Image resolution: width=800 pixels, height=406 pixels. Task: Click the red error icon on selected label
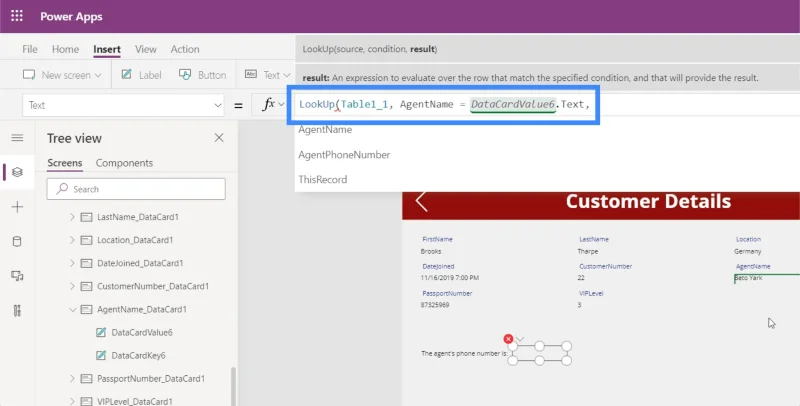pyautogui.click(x=508, y=339)
